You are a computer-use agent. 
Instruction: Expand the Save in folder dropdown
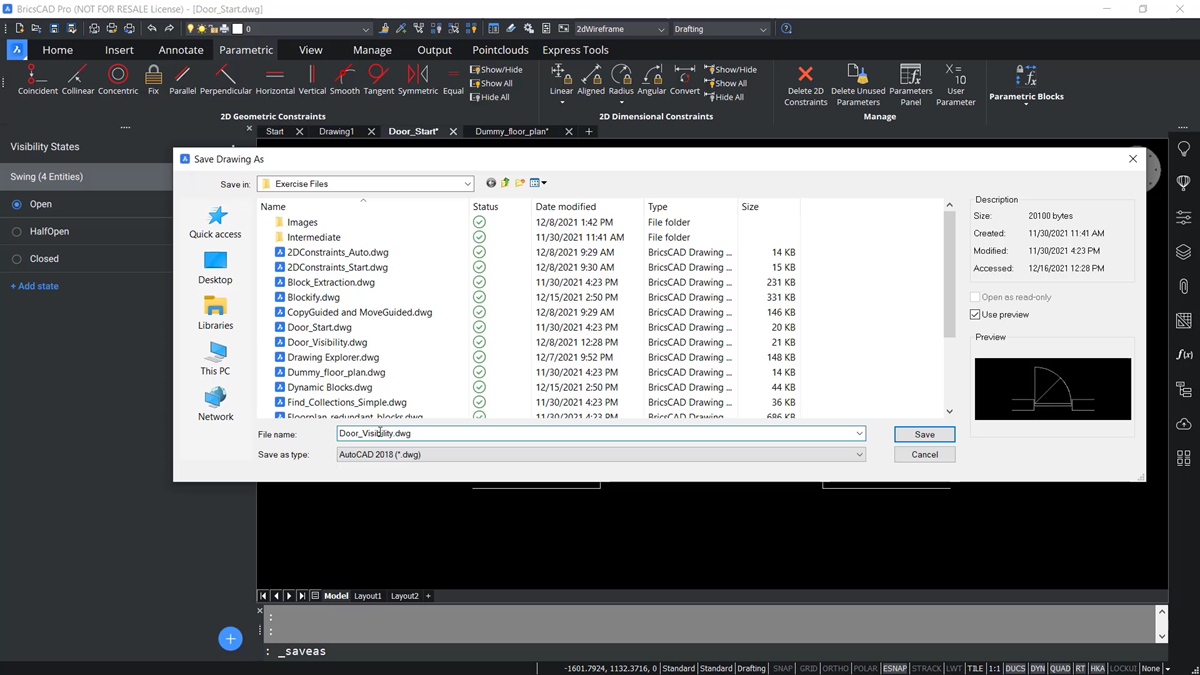(x=467, y=184)
